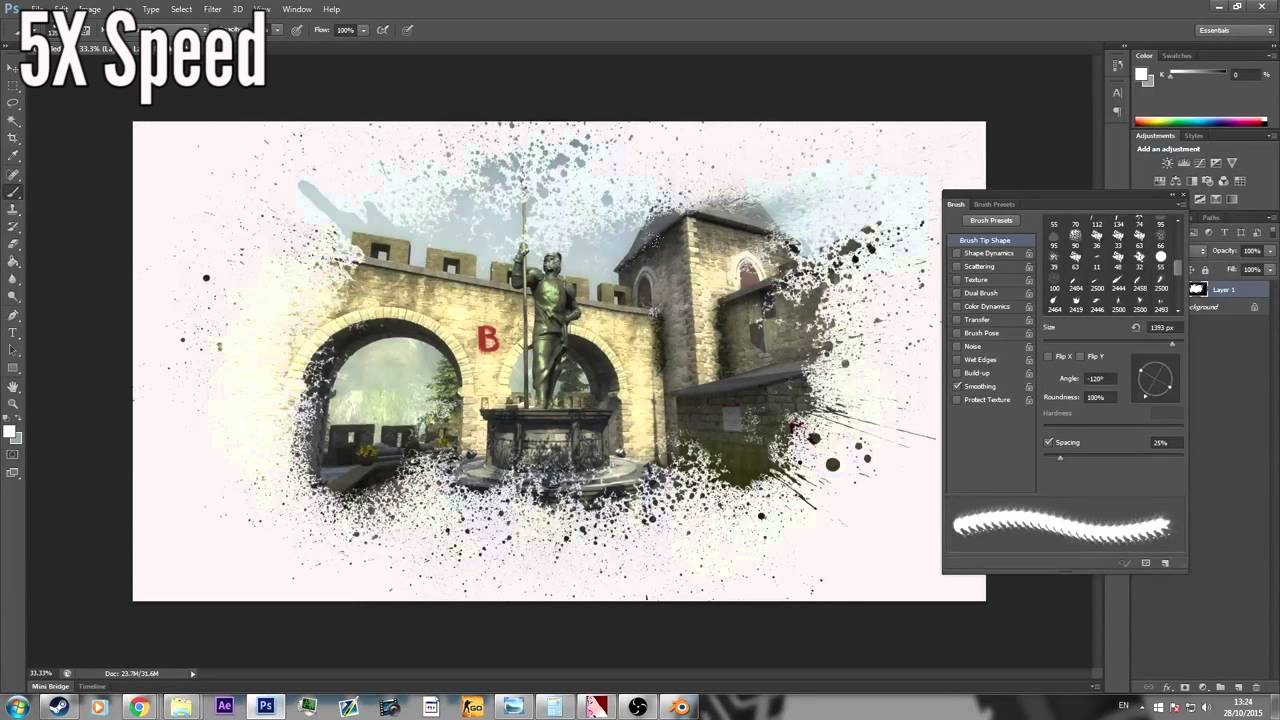The width and height of the screenshot is (1280, 720).
Task: Click the Spacing slider handle
Action: 1060,457
